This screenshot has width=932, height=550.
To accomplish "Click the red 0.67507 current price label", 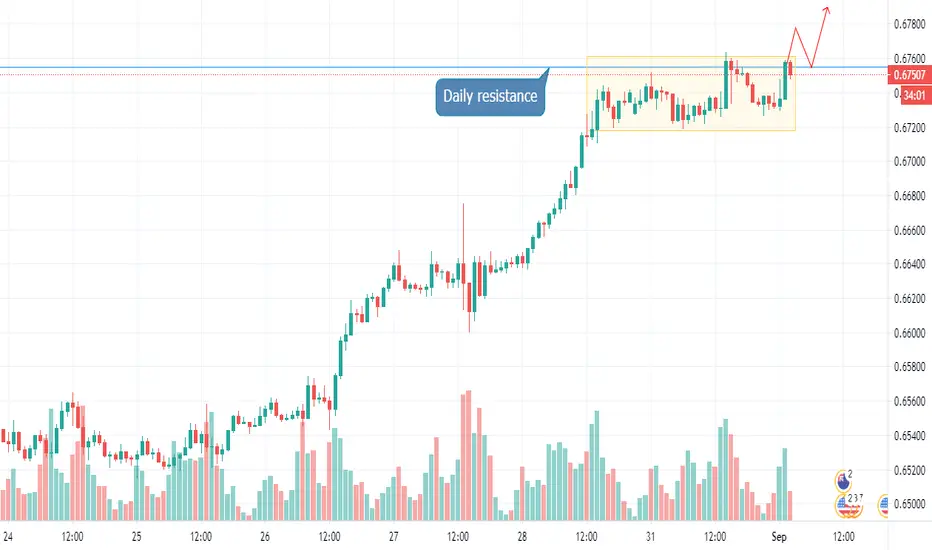I will [x=909, y=75].
